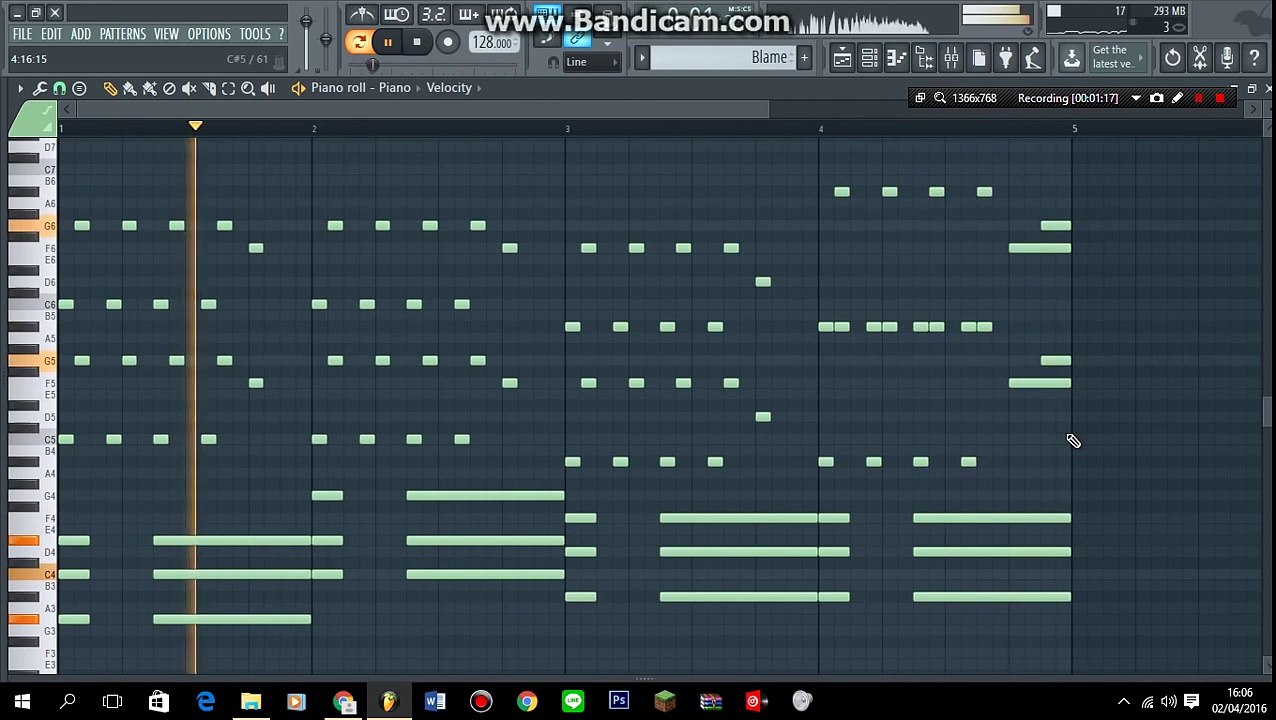
Task: Open the piano roll tool wrench menu
Action: coord(40,88)
